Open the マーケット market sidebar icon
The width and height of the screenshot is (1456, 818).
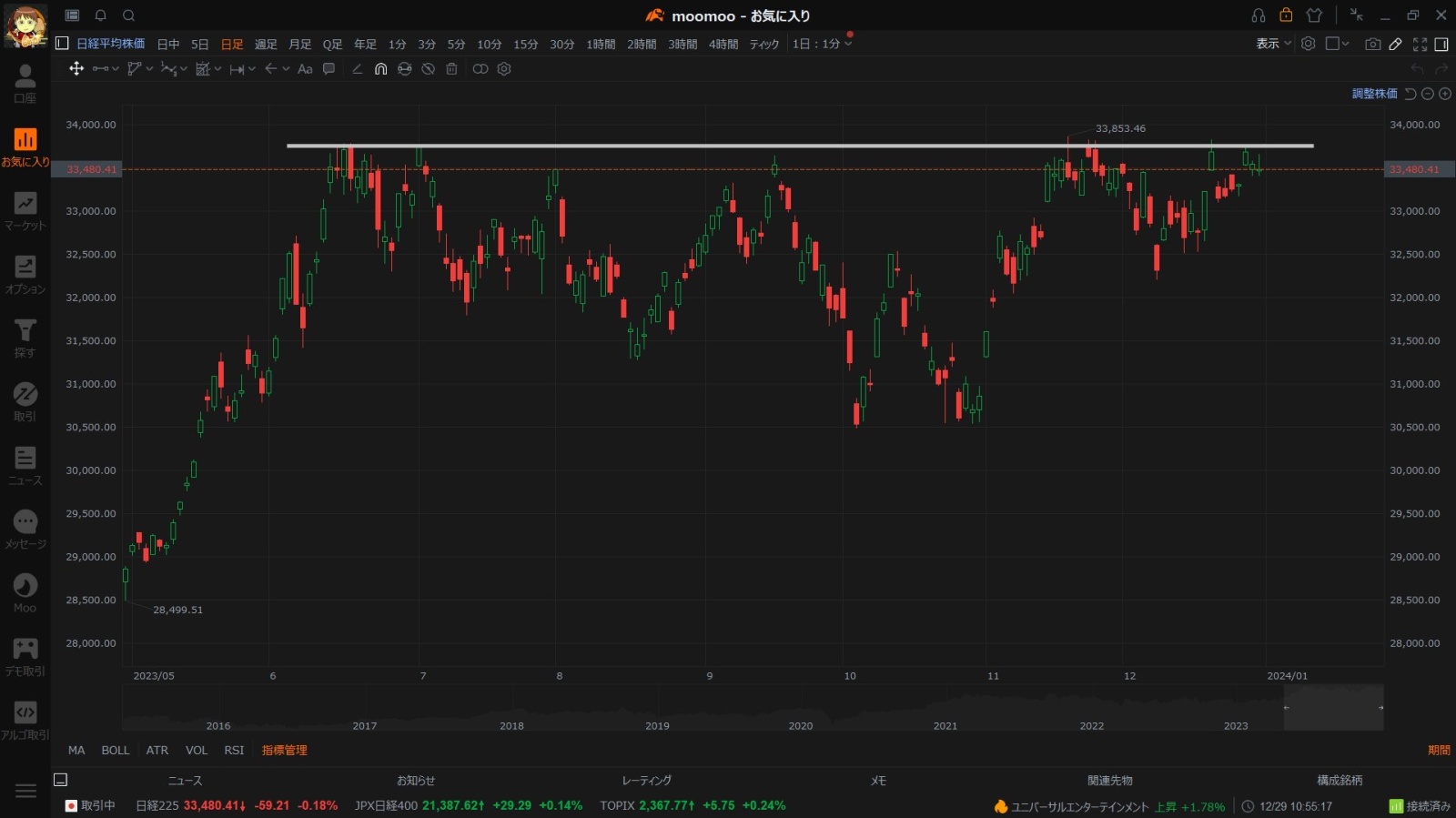point(25,211)
